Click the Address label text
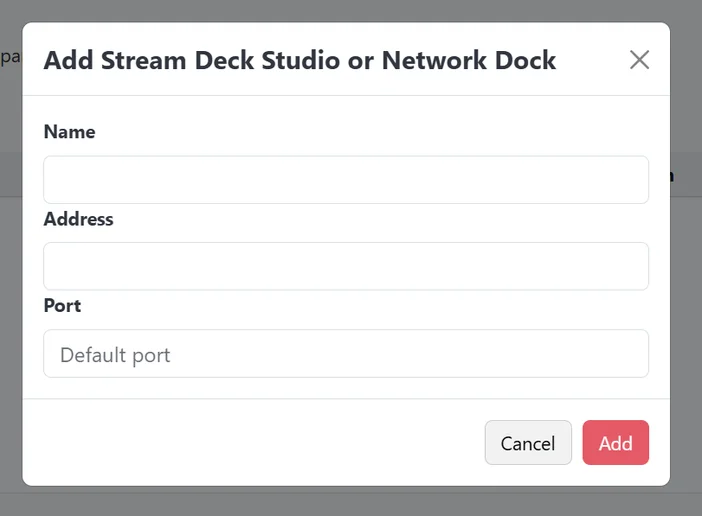Viewport: 702px width, 516px height. click(x=79, y=219)
